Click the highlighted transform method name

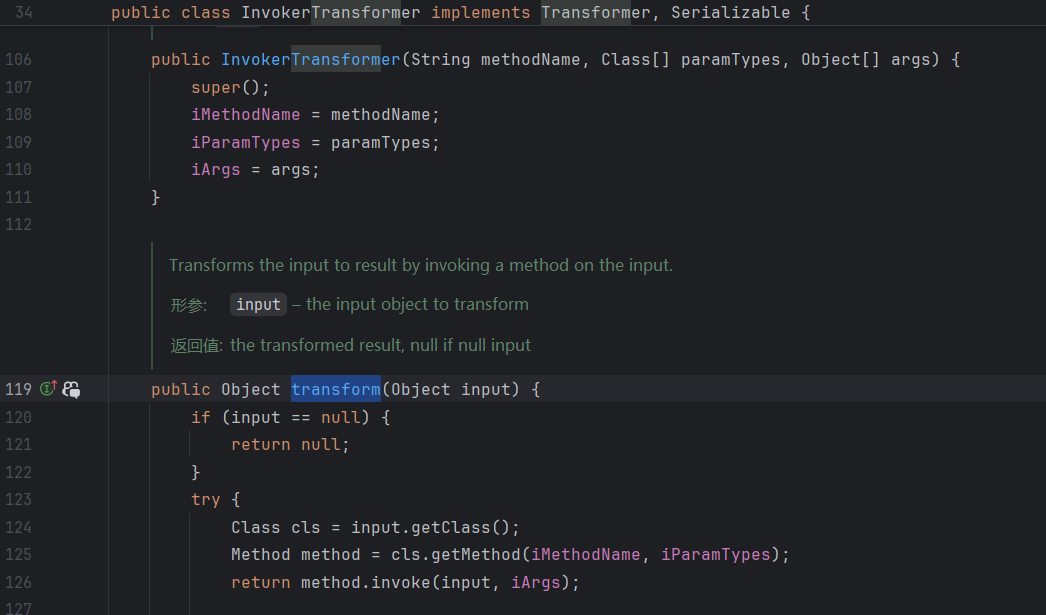point(335,389)
